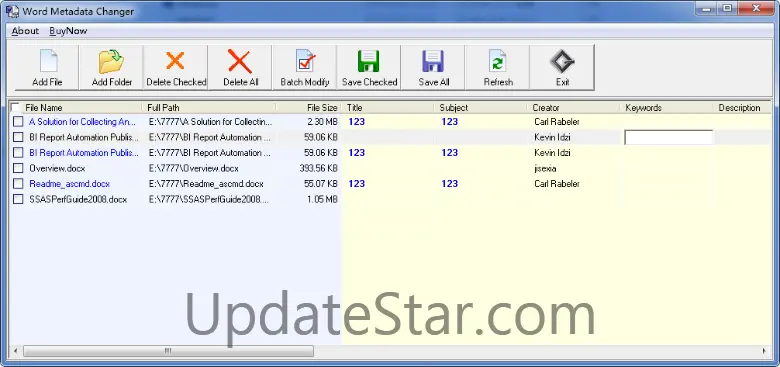
Task: Toggle the select-all checkbox in the header
Action: coord(15,107)
